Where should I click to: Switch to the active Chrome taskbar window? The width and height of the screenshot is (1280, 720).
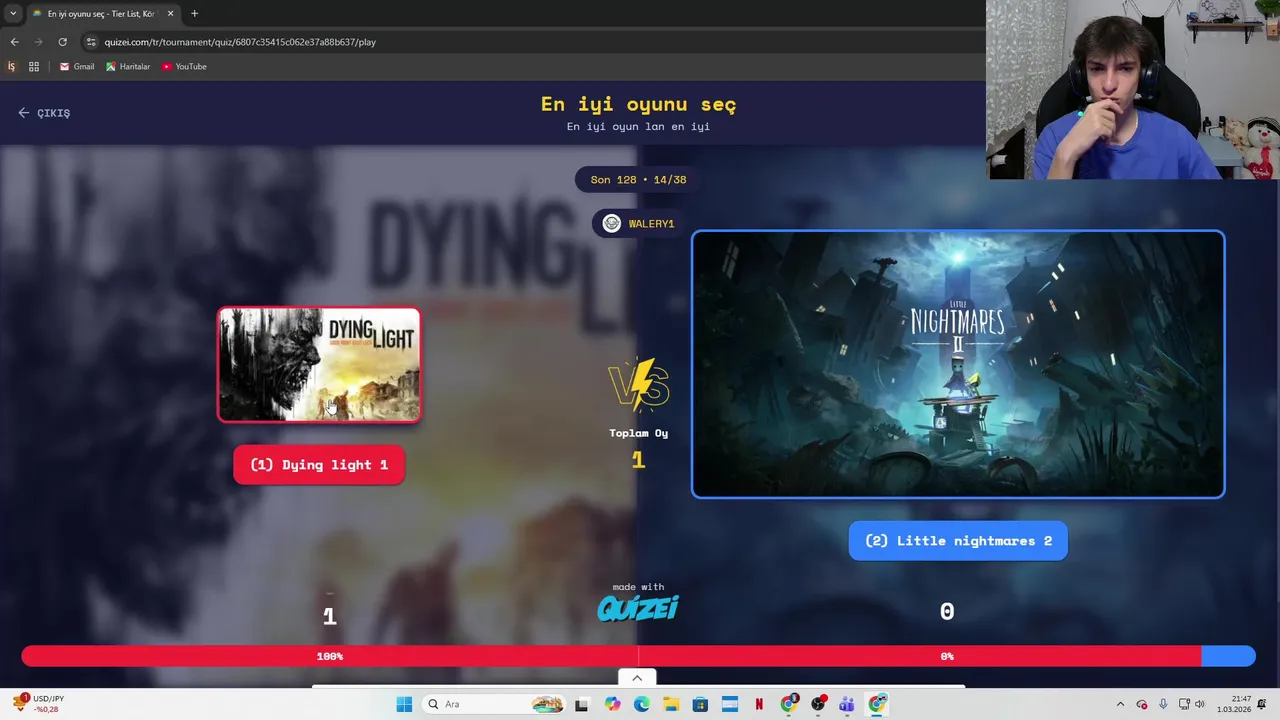877,704
